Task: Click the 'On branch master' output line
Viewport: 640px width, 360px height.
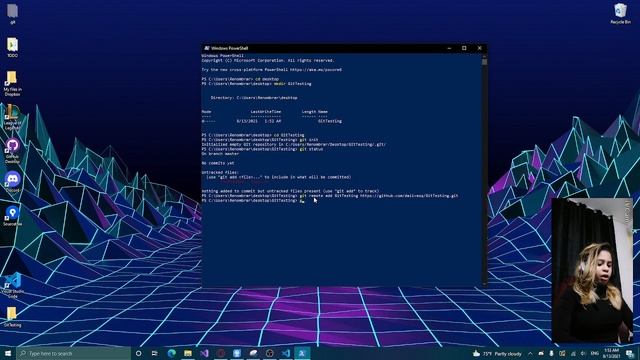Action: (220, 154)
